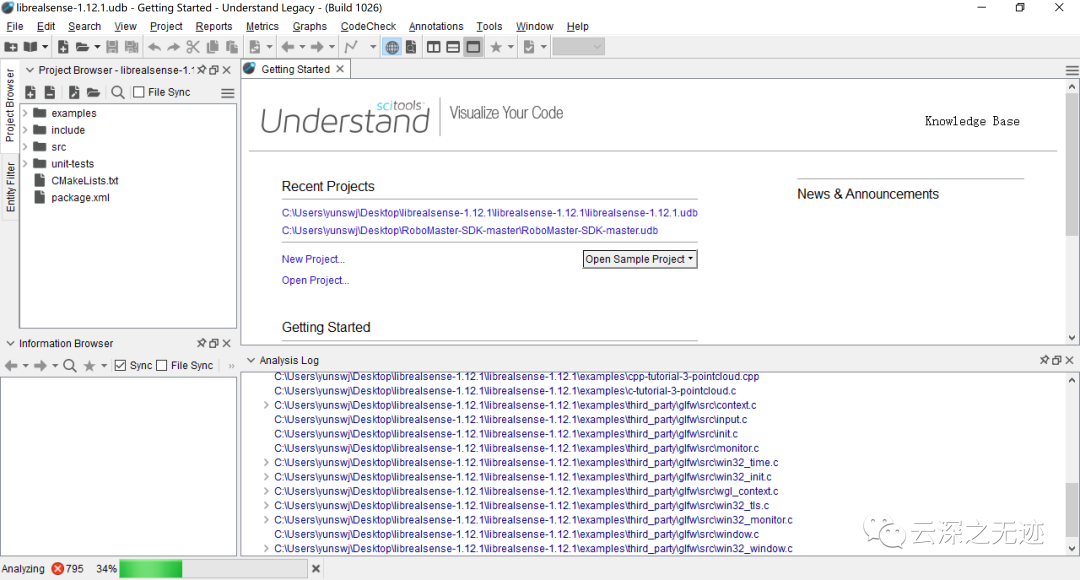
Task: Collapse the Information Browser panel chevron
Action: (10, 343)
